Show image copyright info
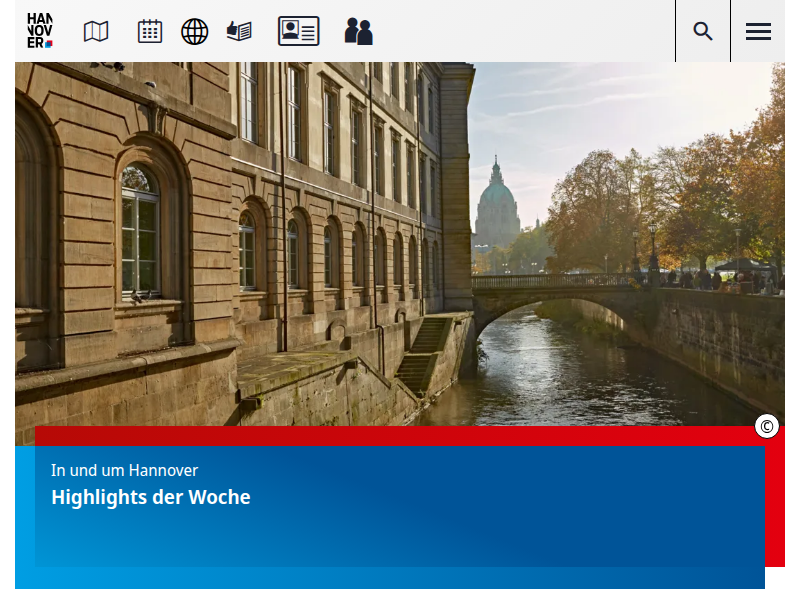Viewport: 800px width, 600px height. pos(766,426)
